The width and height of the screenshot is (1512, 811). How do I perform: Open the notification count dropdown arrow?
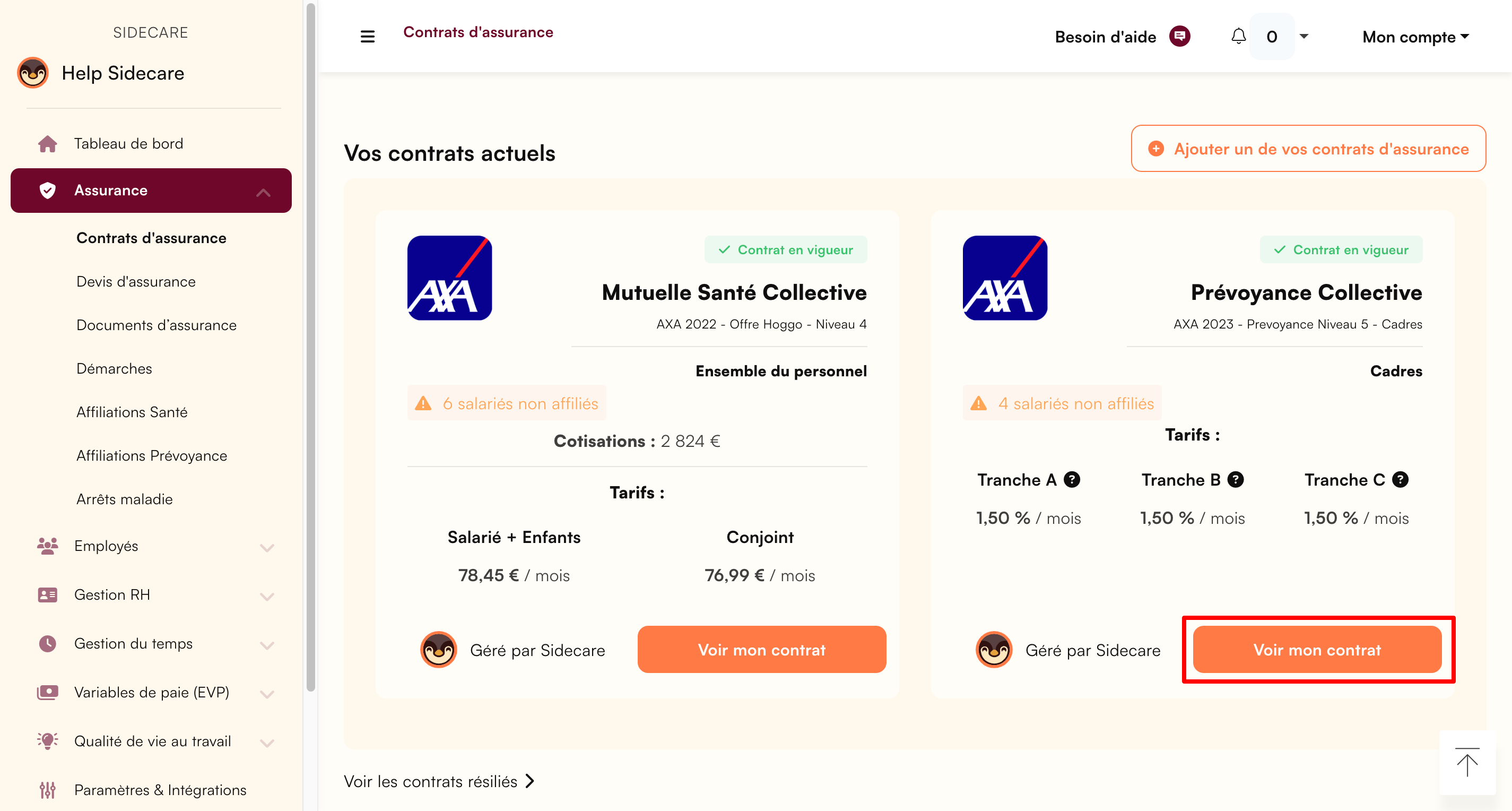coord(1304,37)
